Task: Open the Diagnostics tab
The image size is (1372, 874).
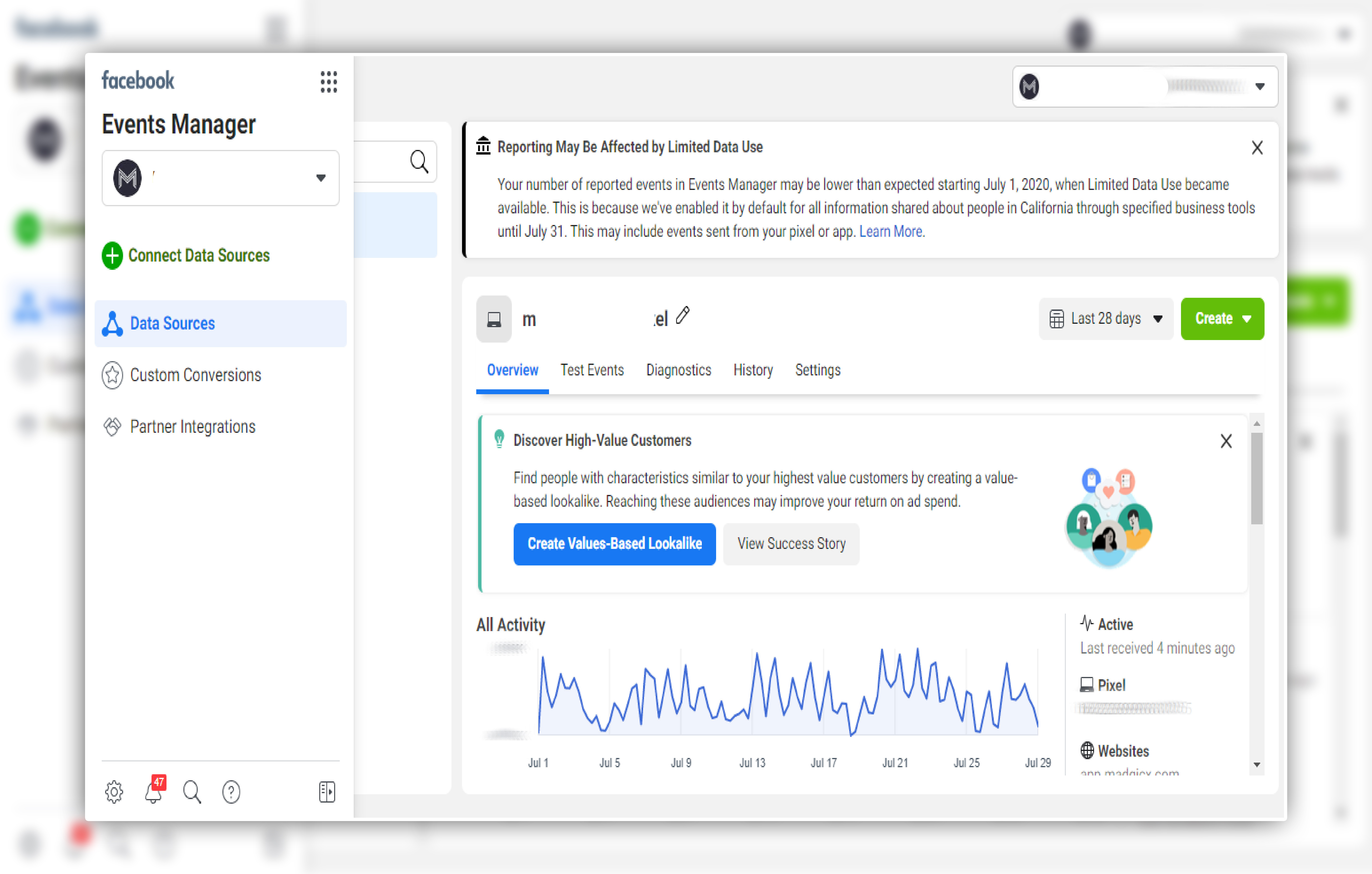Action: 678,370
